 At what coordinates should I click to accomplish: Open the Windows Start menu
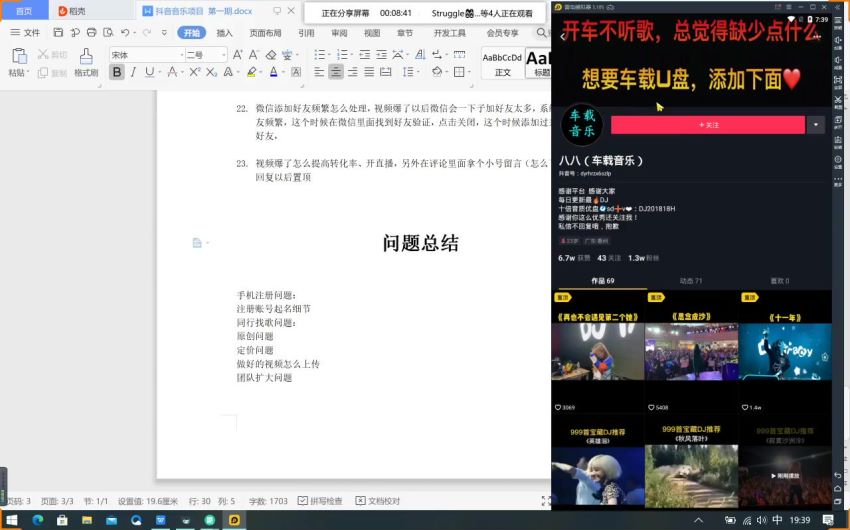(x=11, y=520)
